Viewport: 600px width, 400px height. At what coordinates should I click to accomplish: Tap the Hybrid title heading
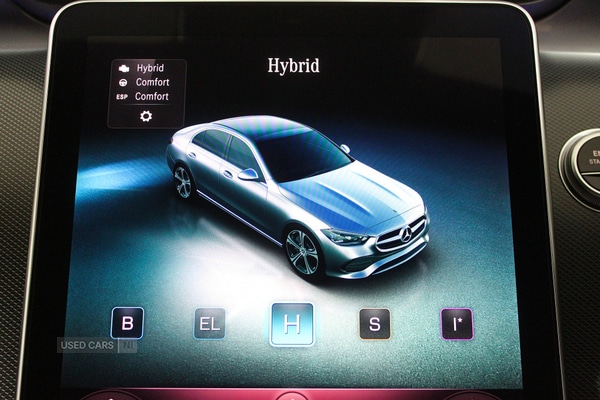coord(293,66)
